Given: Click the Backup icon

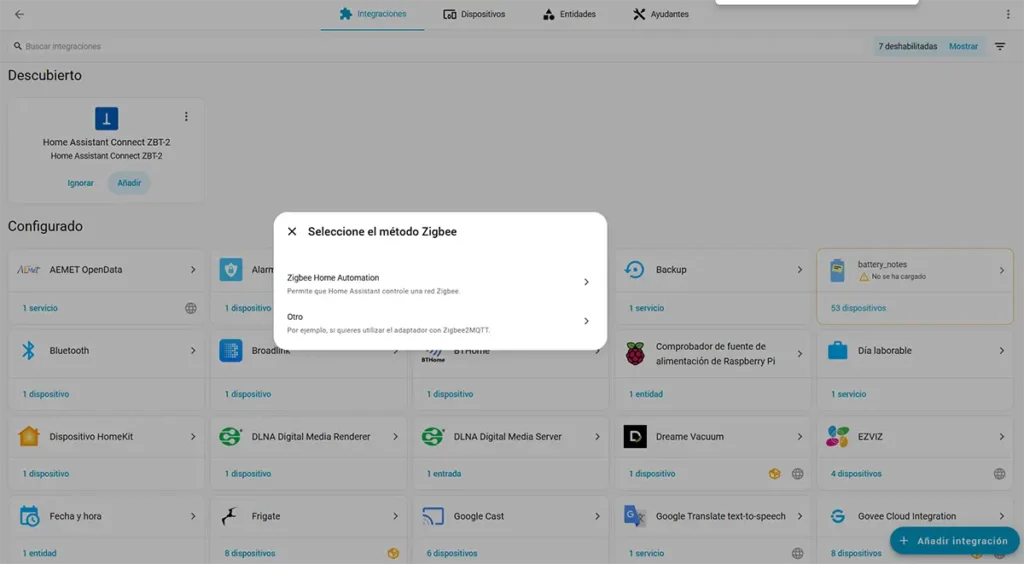Looking at the screenshot, I should pyautogui.click(x=635, y=270).
